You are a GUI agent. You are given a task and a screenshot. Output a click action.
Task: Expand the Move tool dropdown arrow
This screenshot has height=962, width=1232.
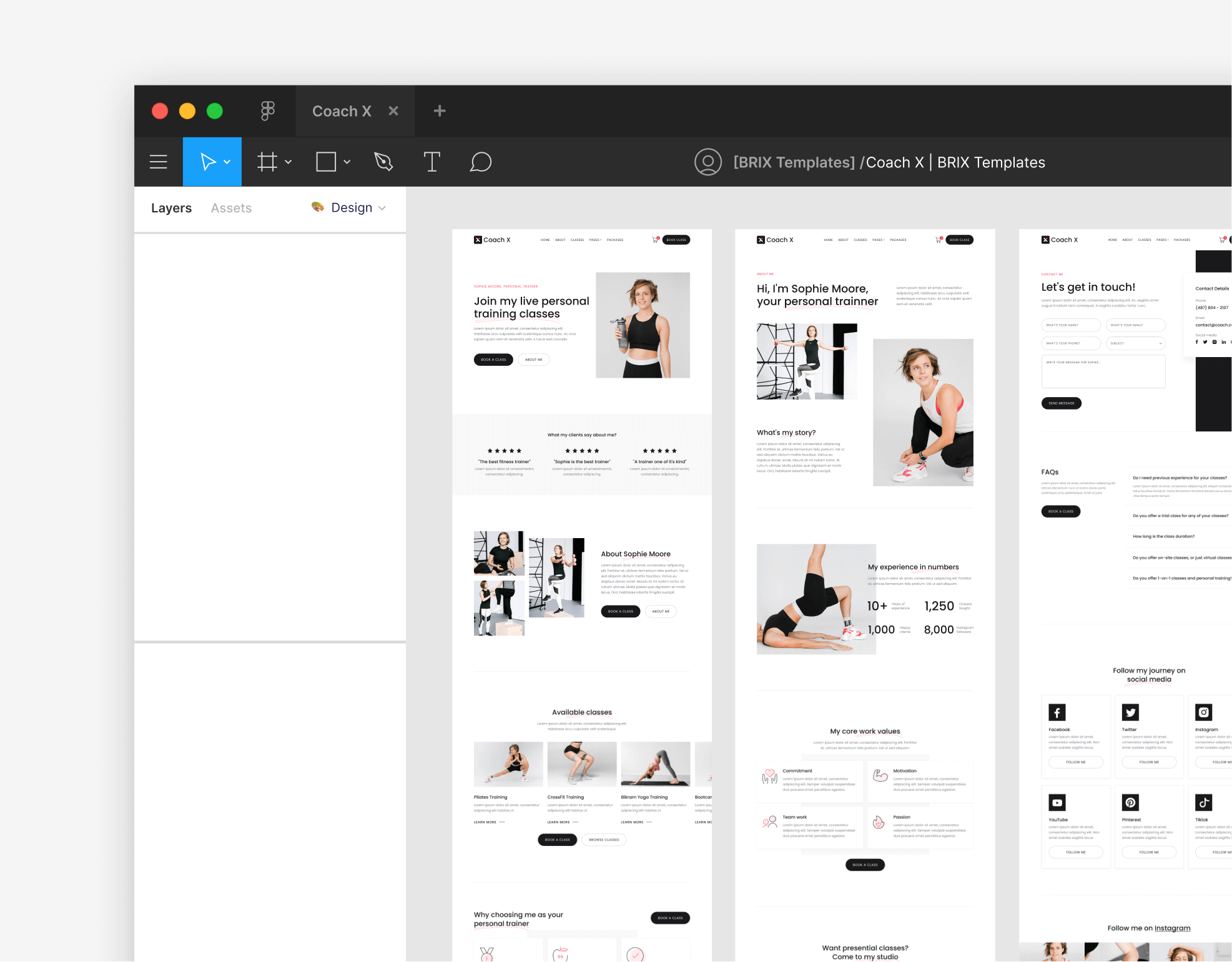click(x=227, y=162)
